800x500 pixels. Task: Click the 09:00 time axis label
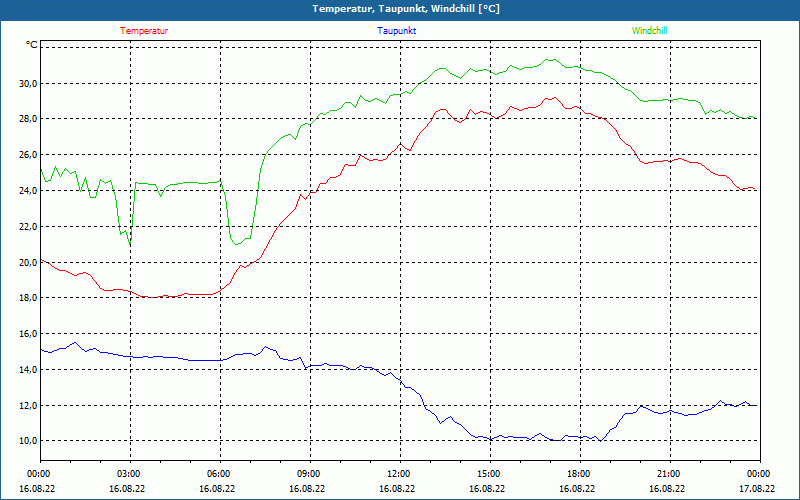[x=309, y=474]
